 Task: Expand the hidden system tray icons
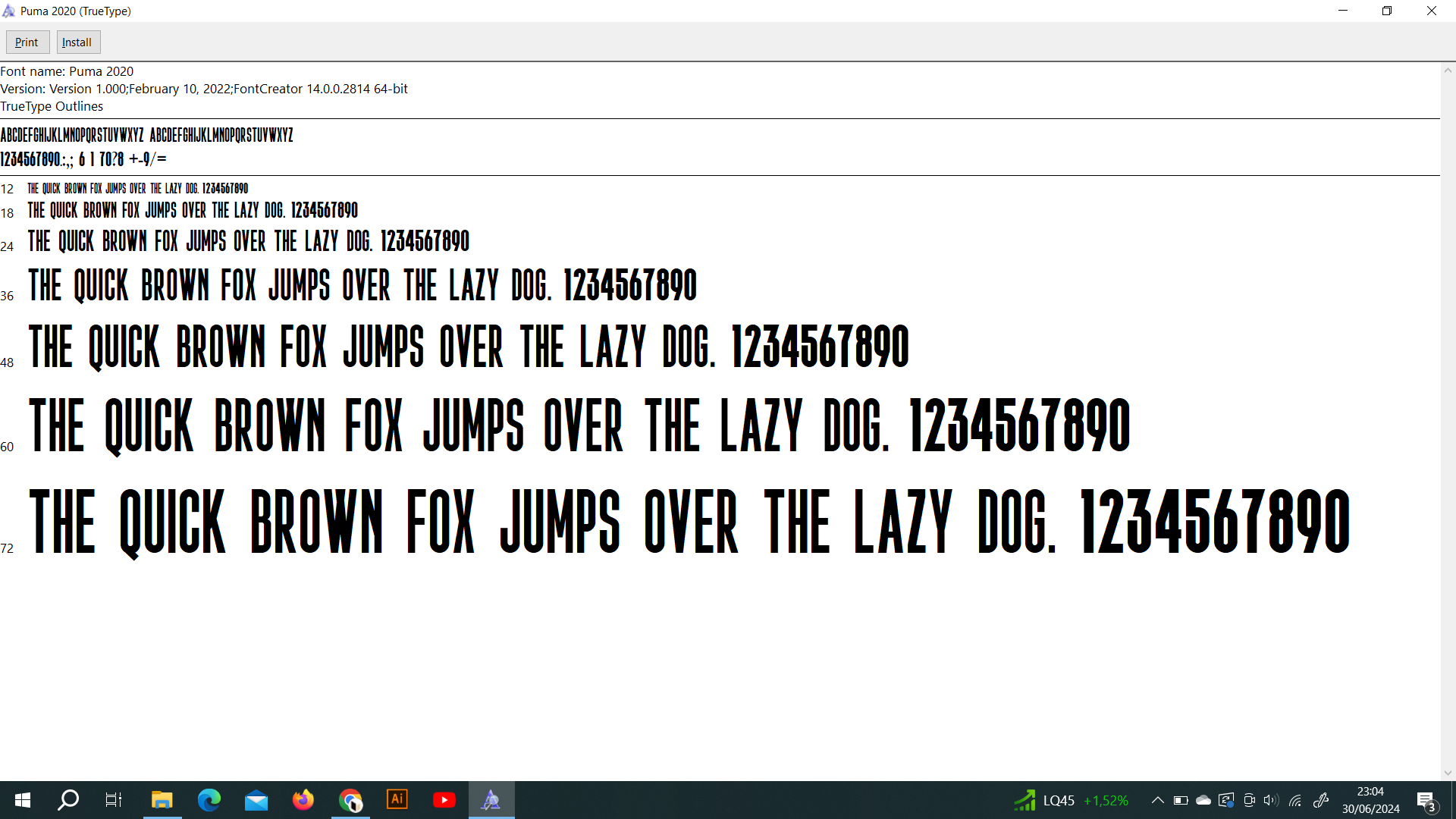point(1158,800)
